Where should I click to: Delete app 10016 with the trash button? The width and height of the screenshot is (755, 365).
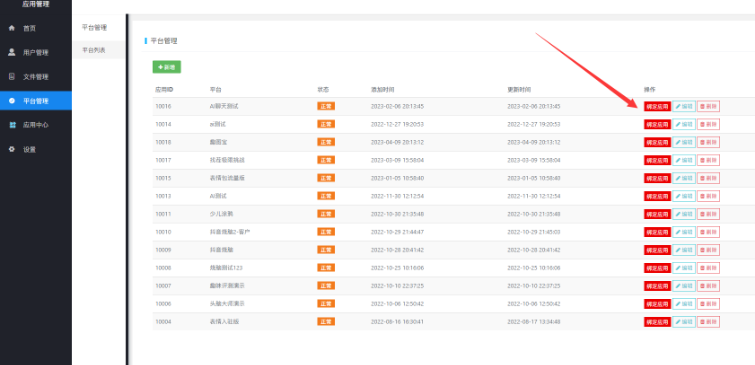click(708, 106)
